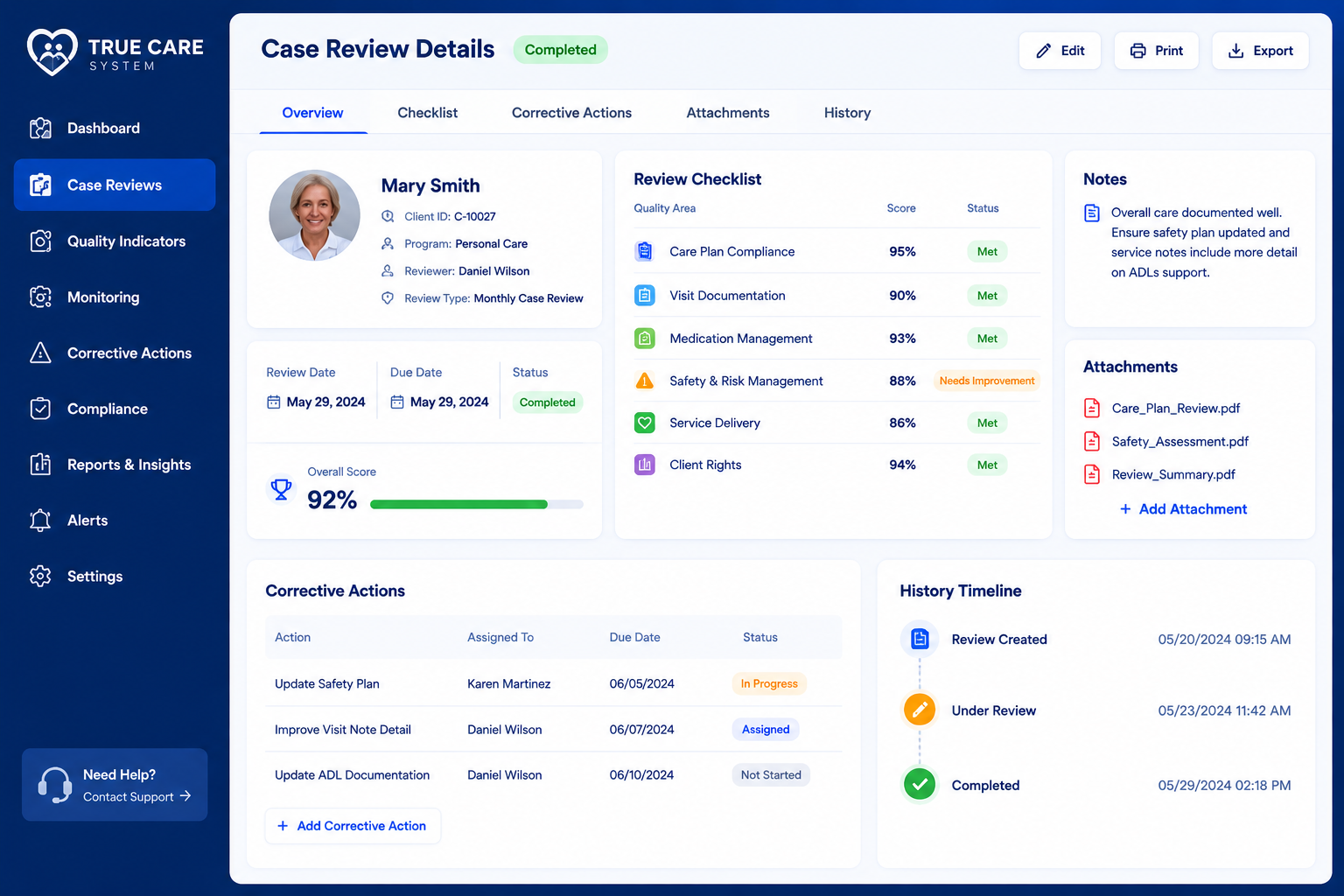Click the Safety & Risk Management warning icon
Viewport: 1344px width, 896px height.
tap(645, 381)
